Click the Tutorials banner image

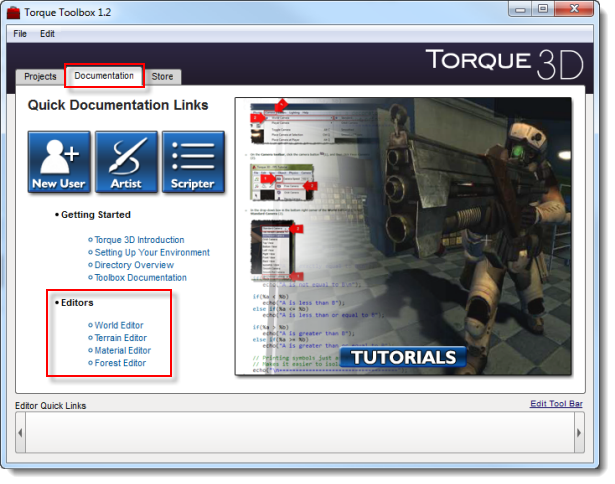(x=403, y=236)
